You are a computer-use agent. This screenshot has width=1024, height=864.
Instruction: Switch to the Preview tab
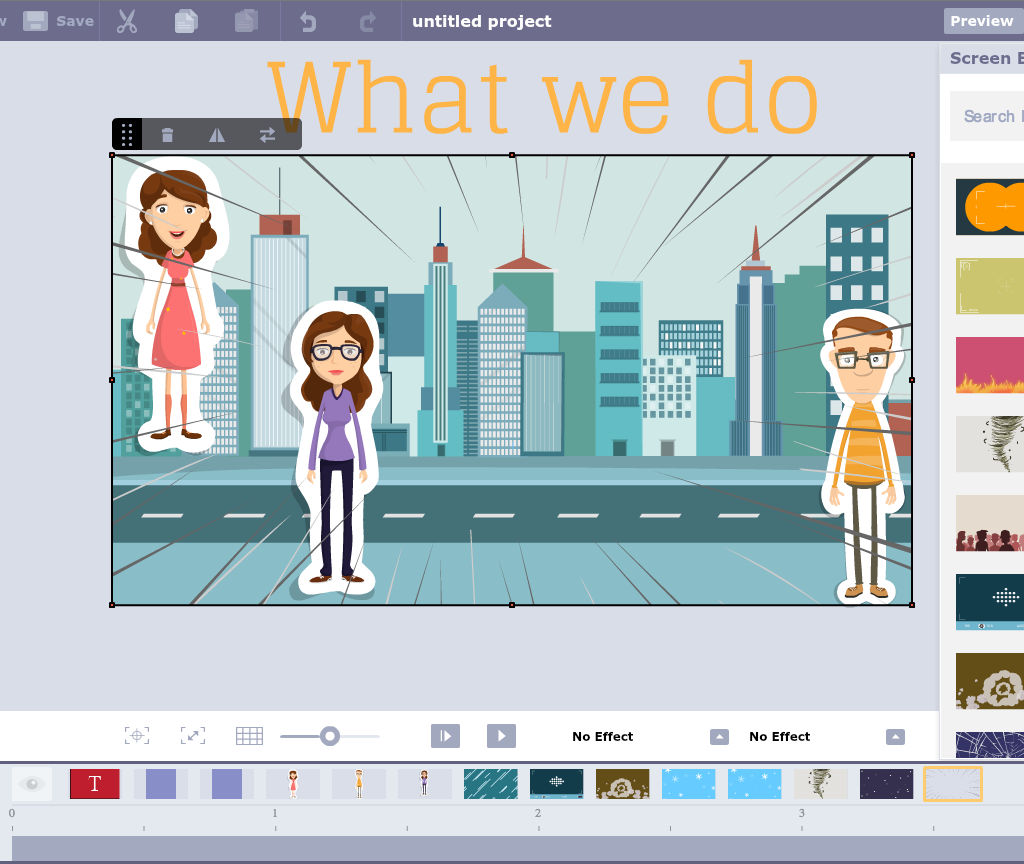[x=981, y=21]
